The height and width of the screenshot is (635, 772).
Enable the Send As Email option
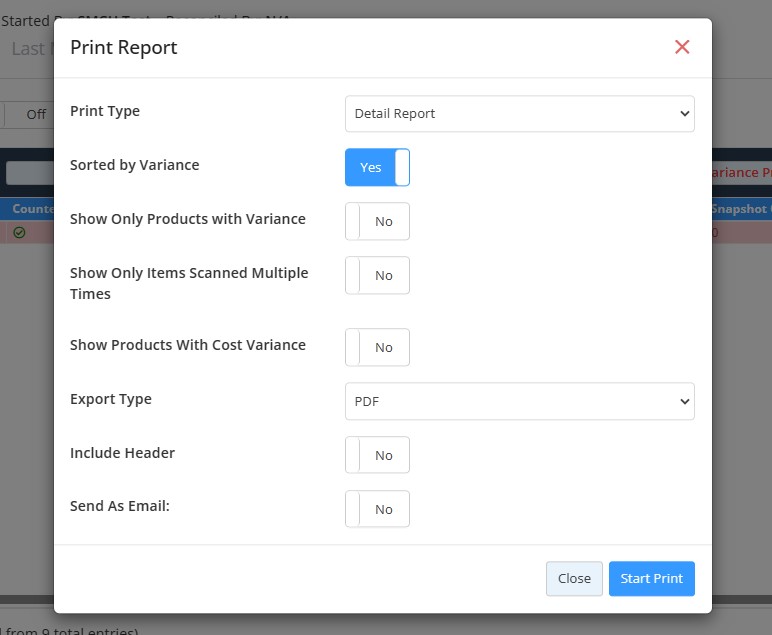coord(377,509)
